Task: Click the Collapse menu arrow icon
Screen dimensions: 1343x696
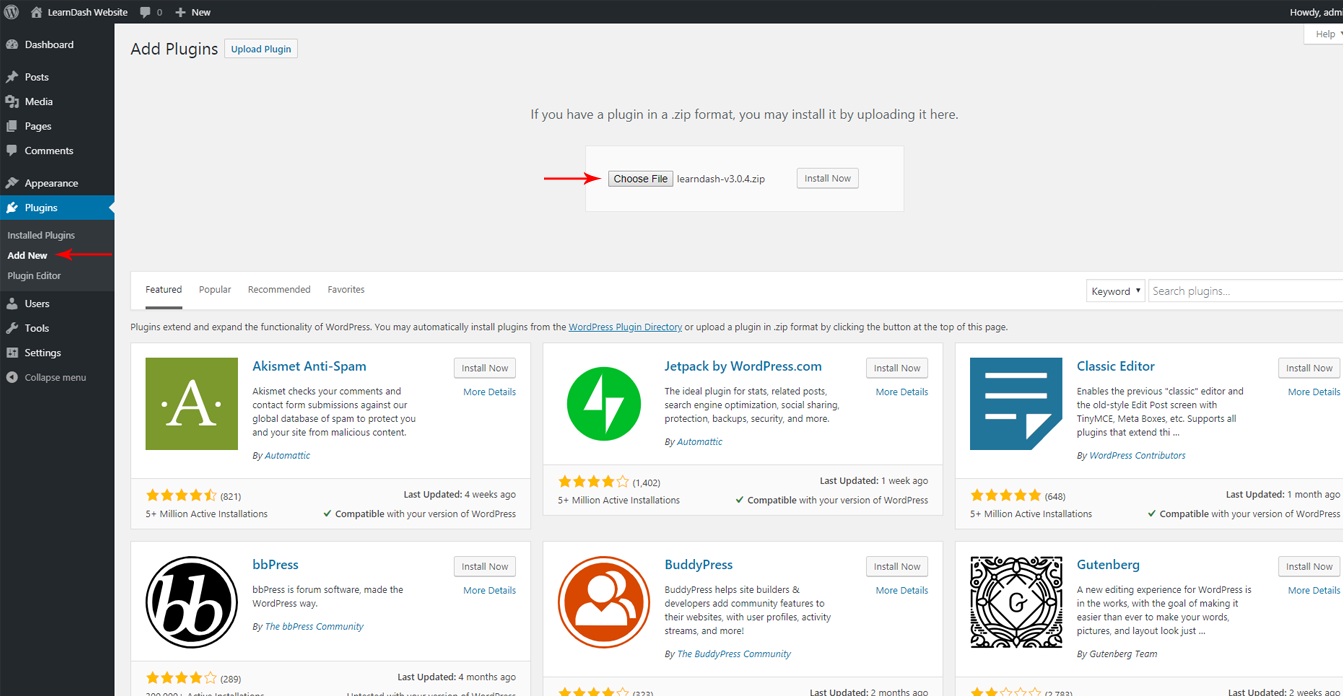Action: [x=12, y=378]
